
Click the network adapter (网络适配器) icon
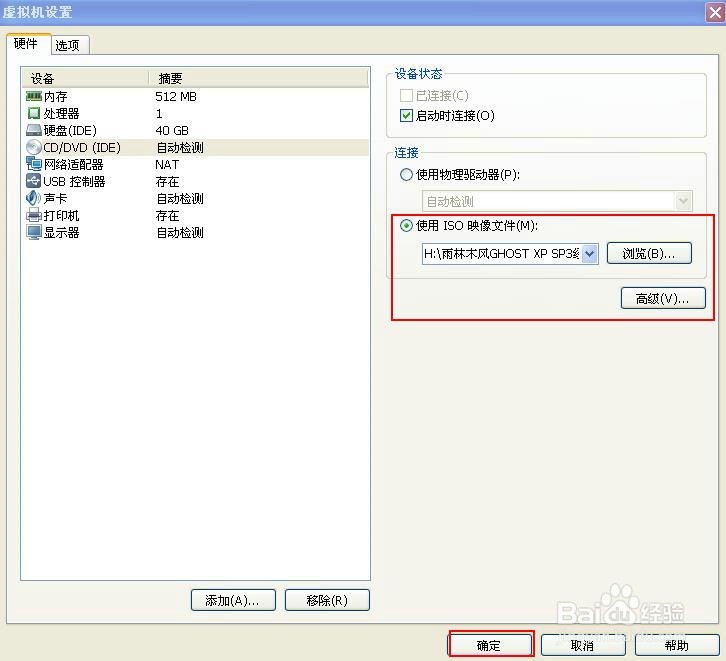pyautogui.click(x=34, y=164)
